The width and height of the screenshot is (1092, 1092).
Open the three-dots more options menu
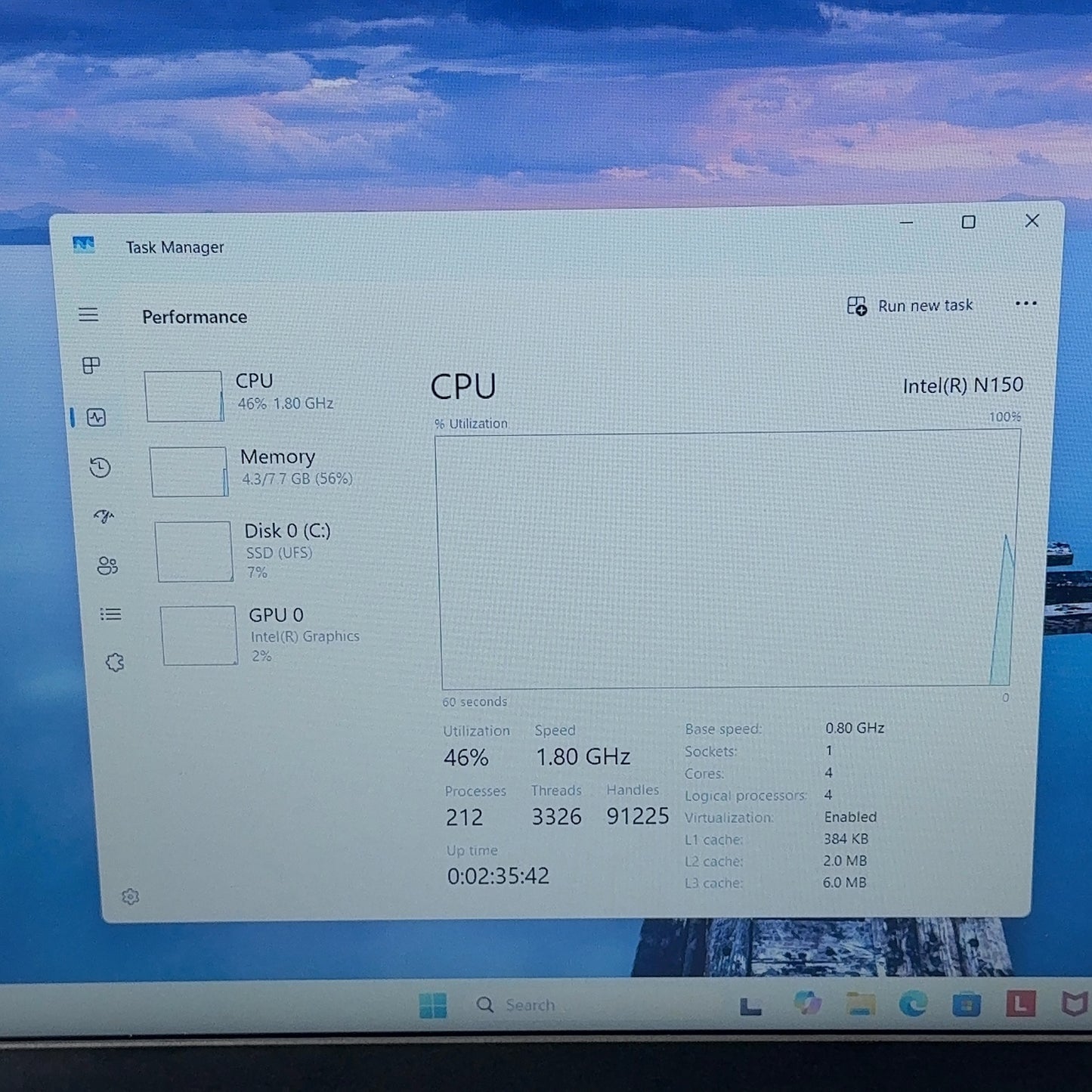click(1025, 304)
